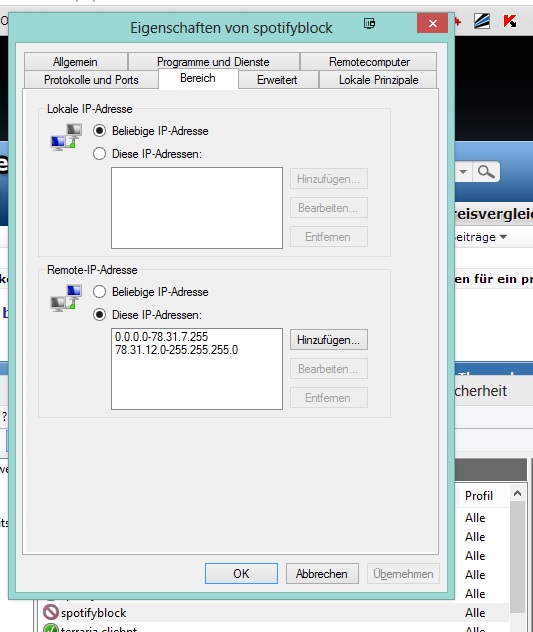533x632 pixels.
Task: Click the striped blue extension icon in the toolbar
Action: [482, 21]
